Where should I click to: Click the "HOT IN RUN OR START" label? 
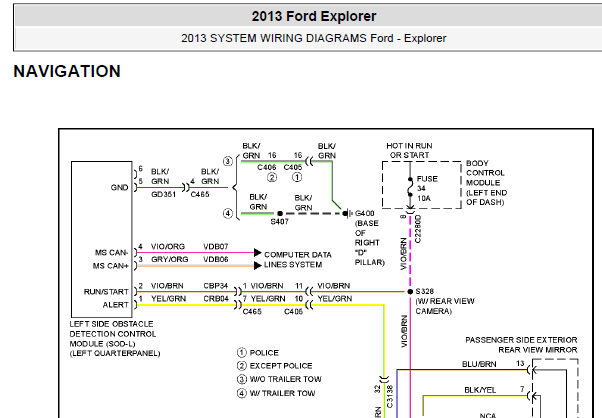coord(409,150)
